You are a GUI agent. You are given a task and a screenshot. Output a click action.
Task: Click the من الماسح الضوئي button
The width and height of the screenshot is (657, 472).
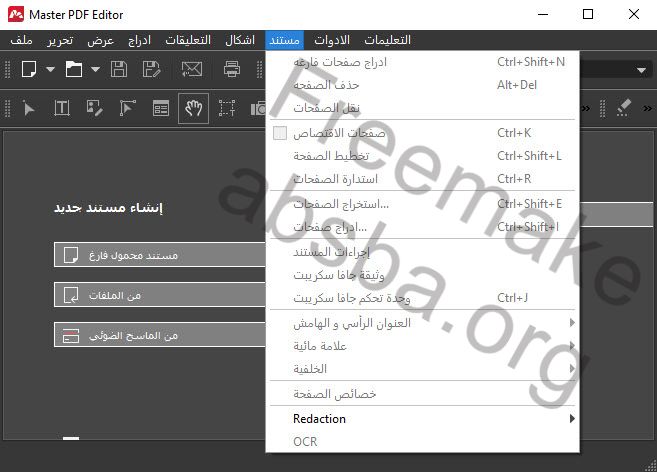160,335
